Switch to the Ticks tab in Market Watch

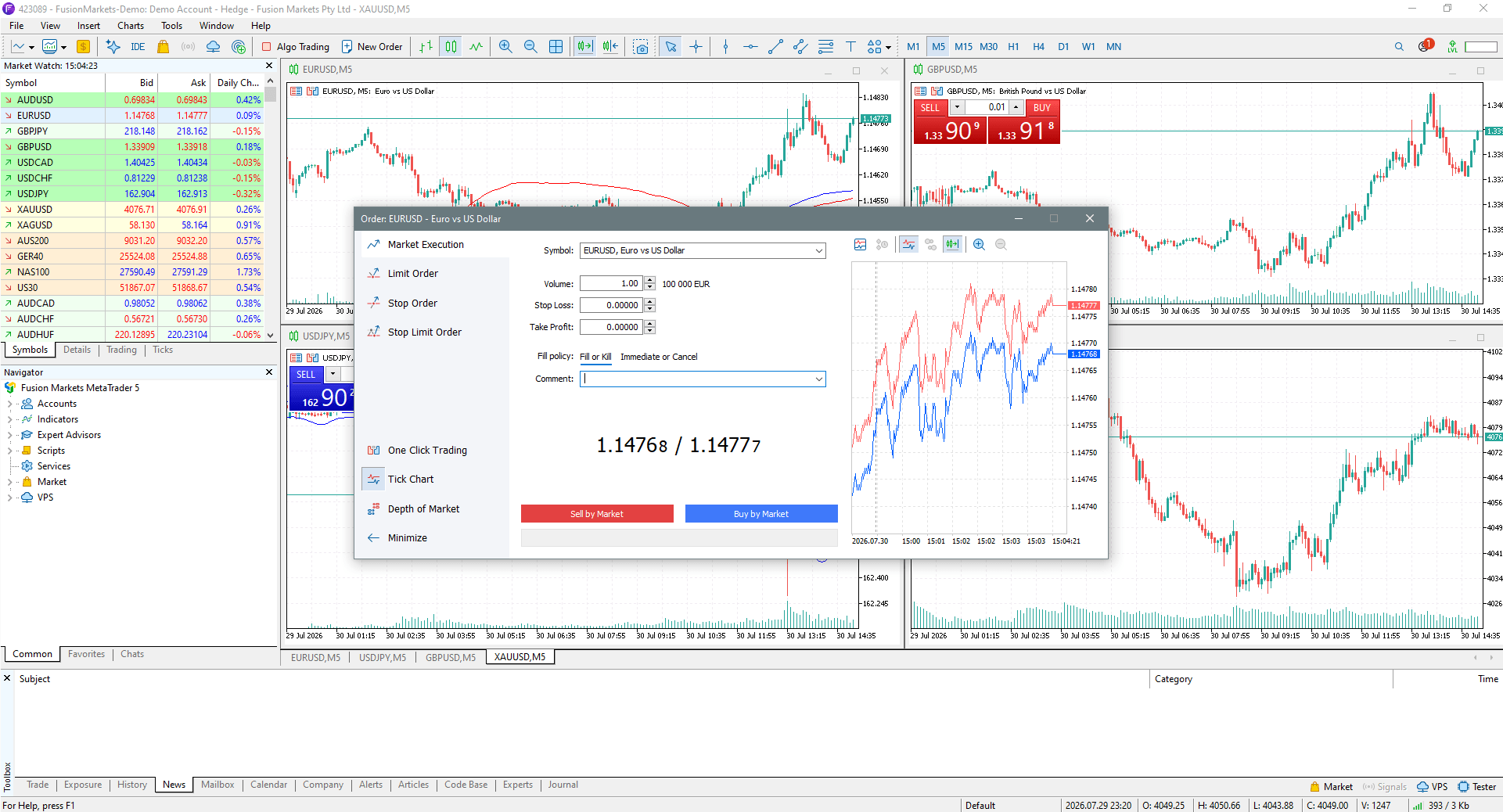[163, 350]
